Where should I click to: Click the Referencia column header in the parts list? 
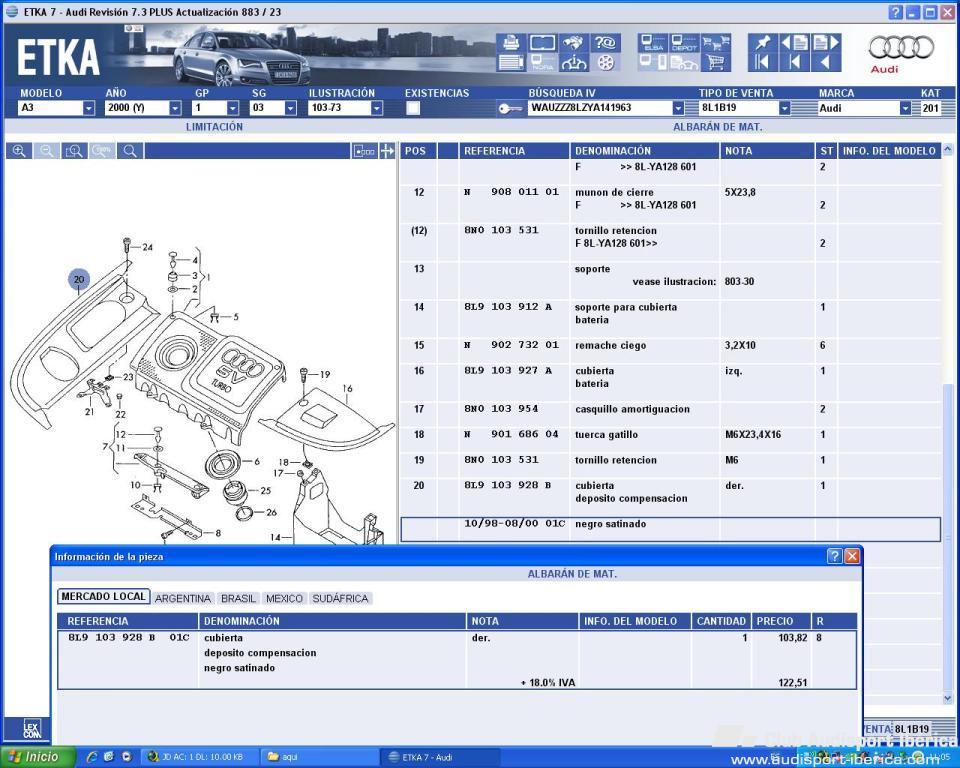coord(514,151)
